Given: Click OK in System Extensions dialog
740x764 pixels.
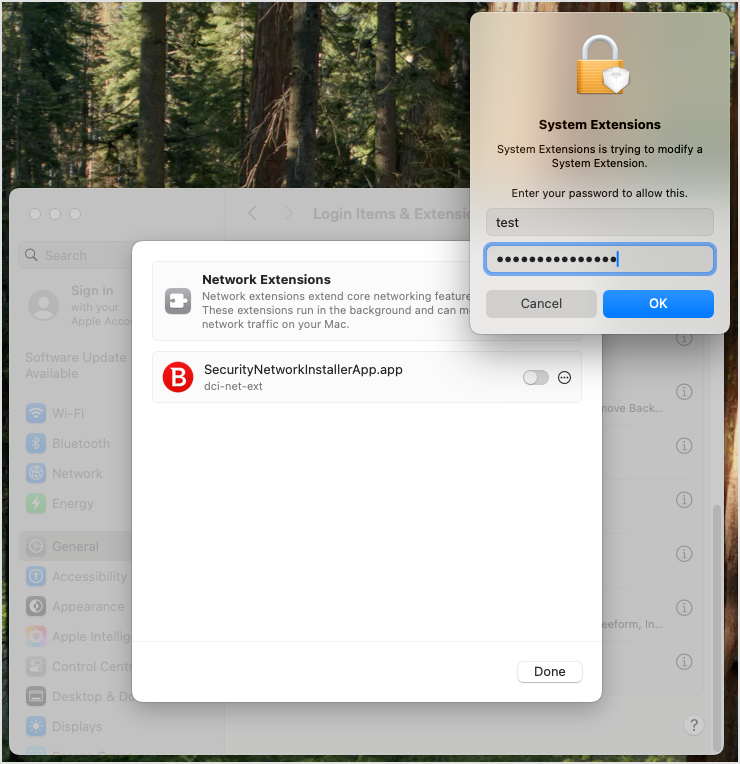Looking at the screenshot, I should 658,304.
